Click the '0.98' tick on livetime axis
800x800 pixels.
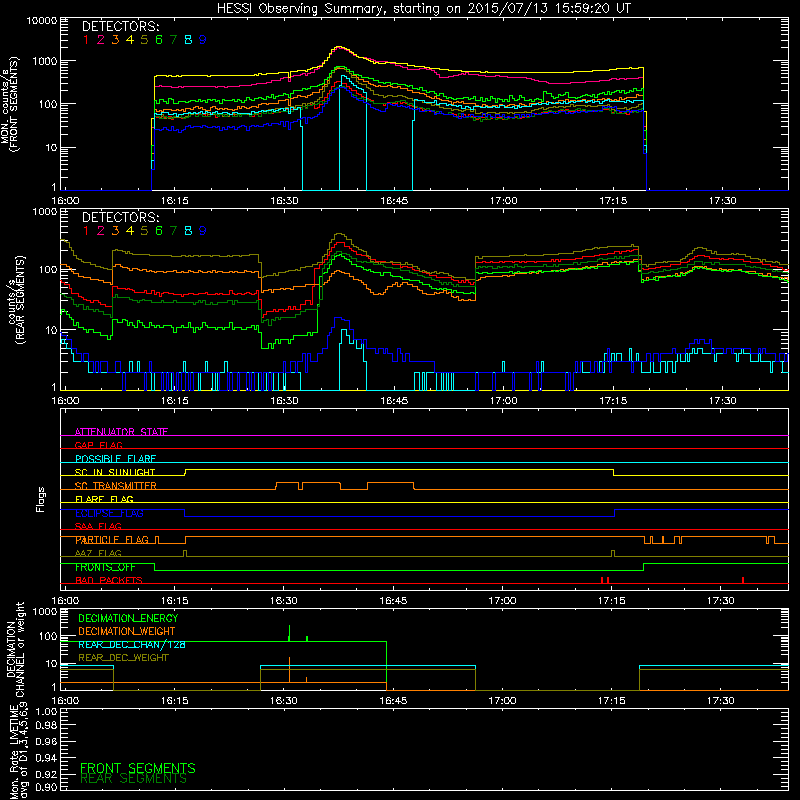pos(46,726)
